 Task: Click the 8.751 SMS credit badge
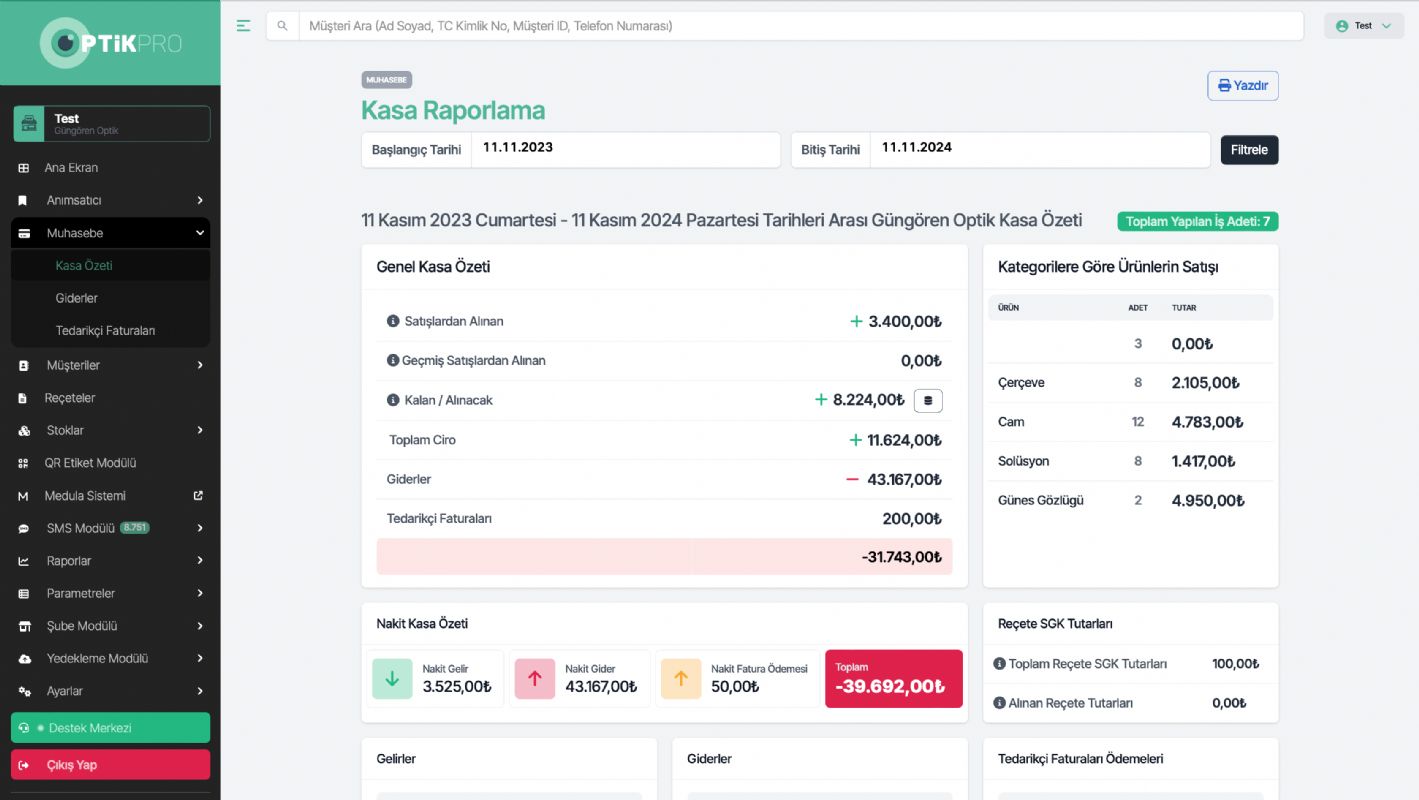click(135, 528)
